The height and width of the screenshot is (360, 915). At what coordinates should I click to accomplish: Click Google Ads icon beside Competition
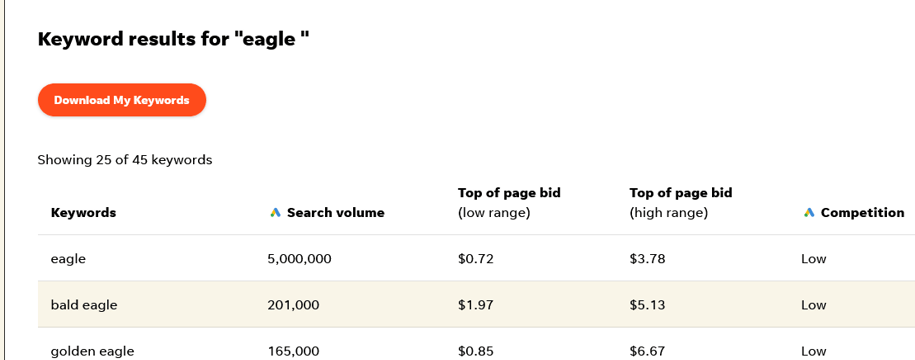point(809,212)
